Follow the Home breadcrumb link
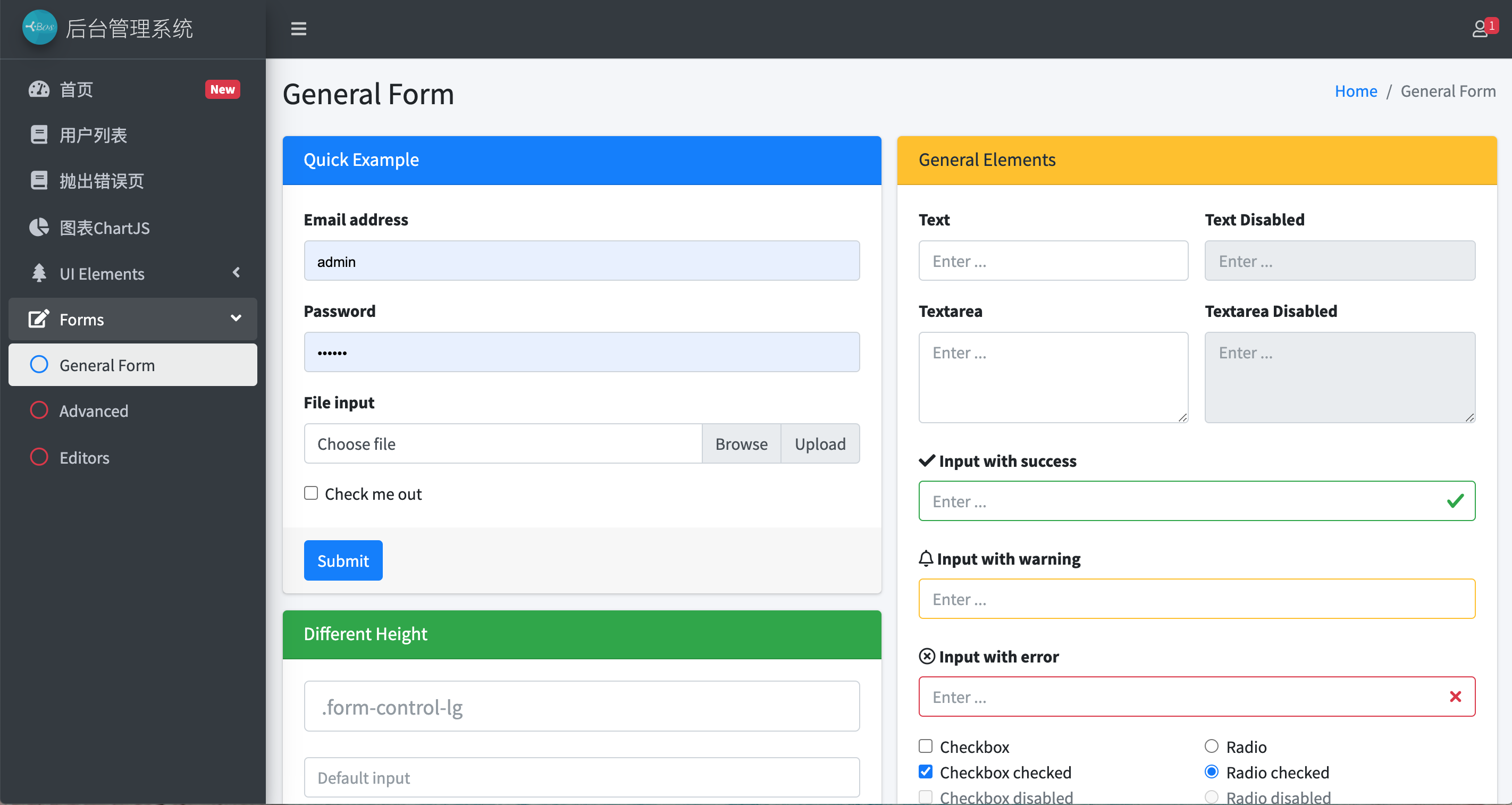The image size is (1512, 805). point(1356,91)
